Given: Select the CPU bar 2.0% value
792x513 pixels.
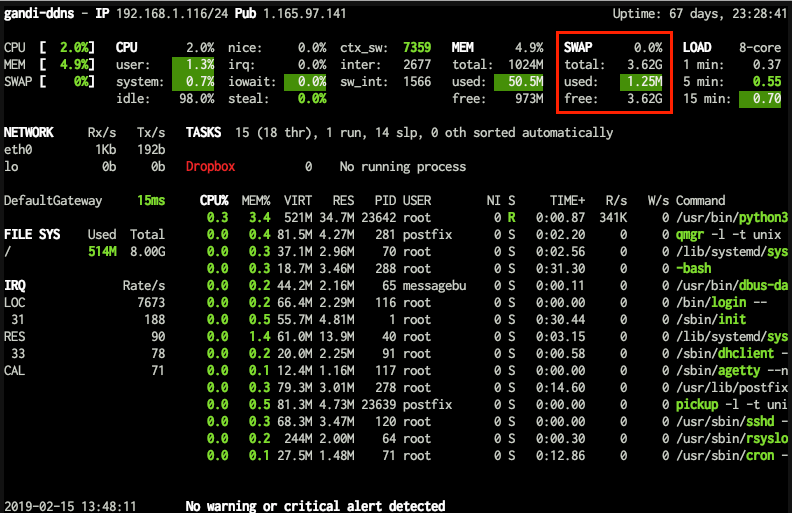Looking at the screenshot, I should (74, 47).
